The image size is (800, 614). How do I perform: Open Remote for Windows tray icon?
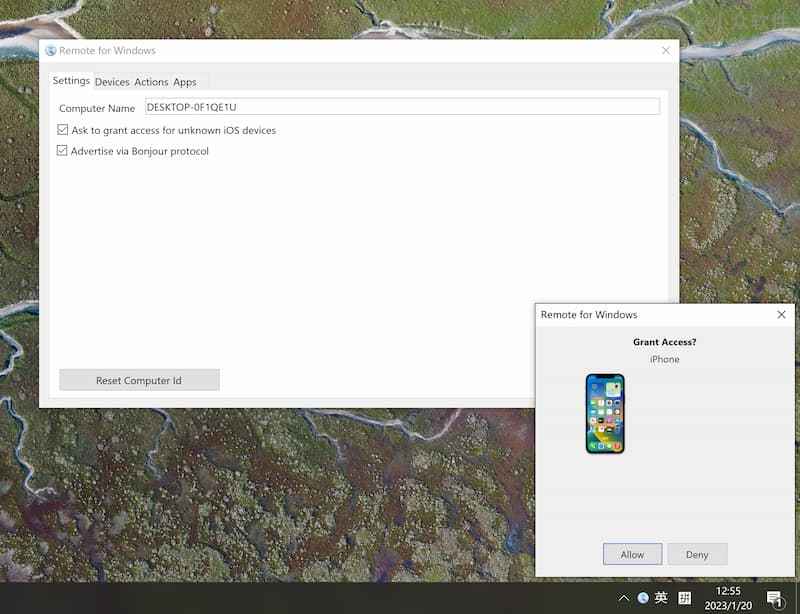pyautogui.click(x=643, y=598)
